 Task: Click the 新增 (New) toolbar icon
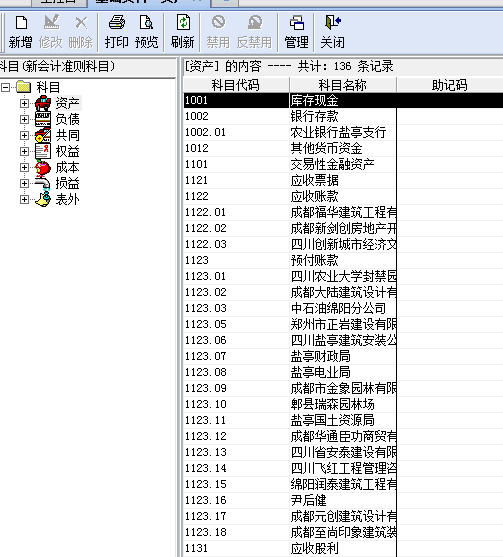(21, 23)
